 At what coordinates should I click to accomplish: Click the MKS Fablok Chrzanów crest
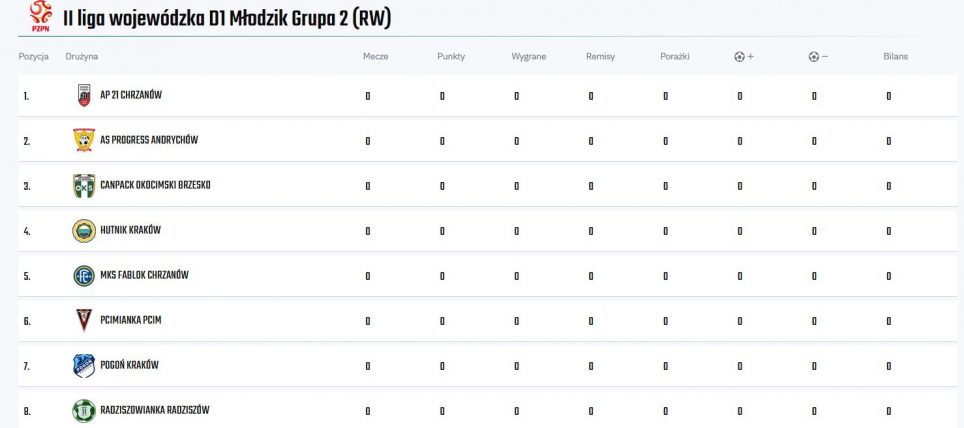coord(84,276)
